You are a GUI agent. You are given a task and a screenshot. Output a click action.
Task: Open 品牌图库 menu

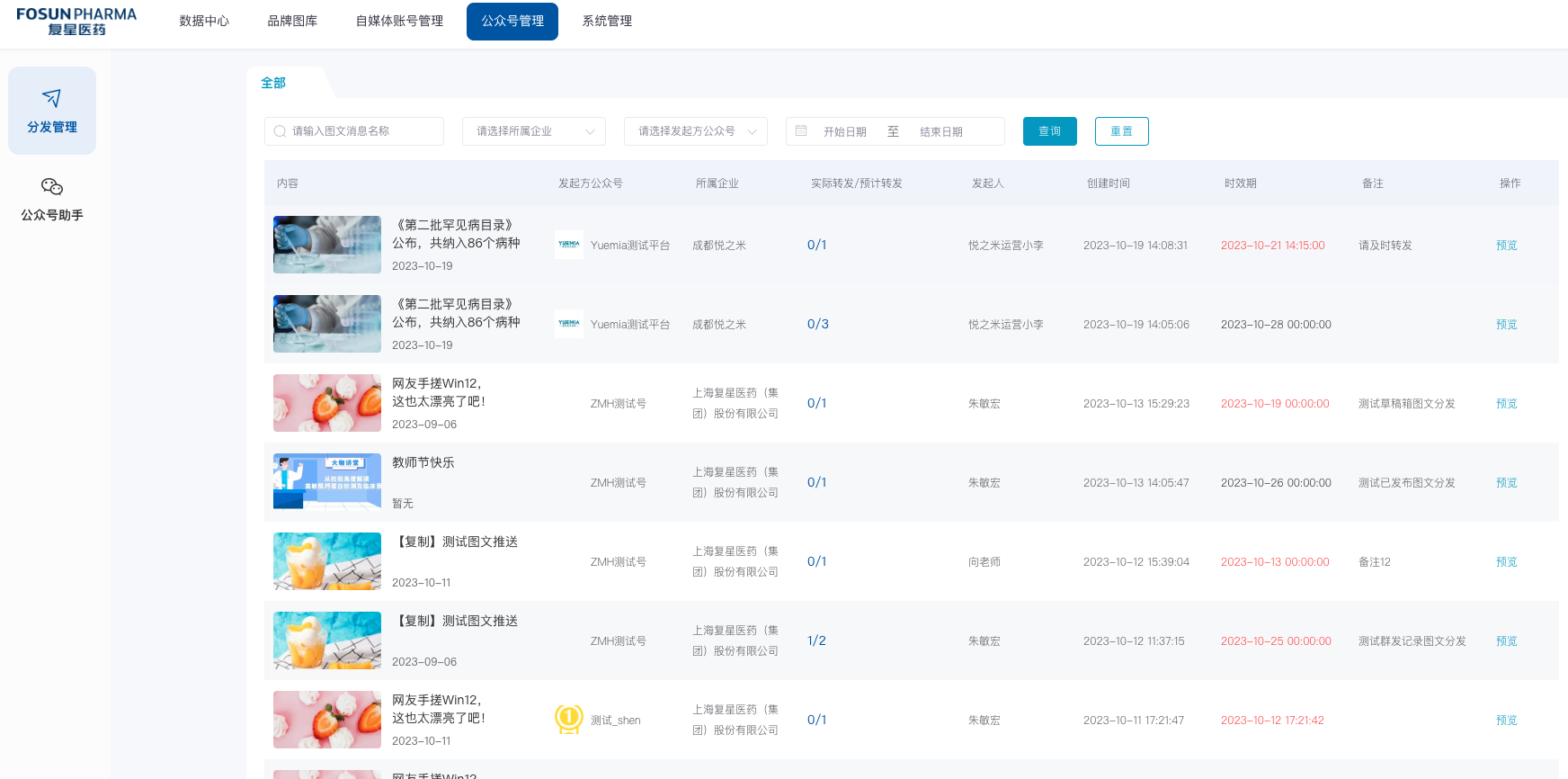click(292, 21)
